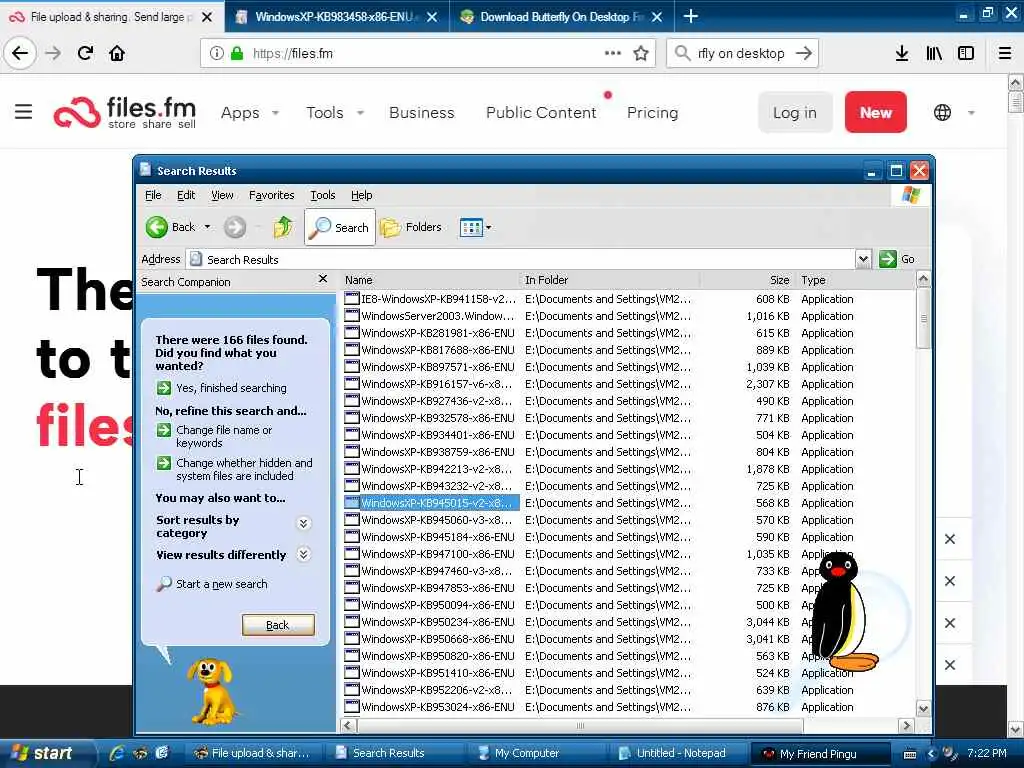Switch to Download Butterfly On Desktop tab
1024x768 pixels.
[562, 17]
